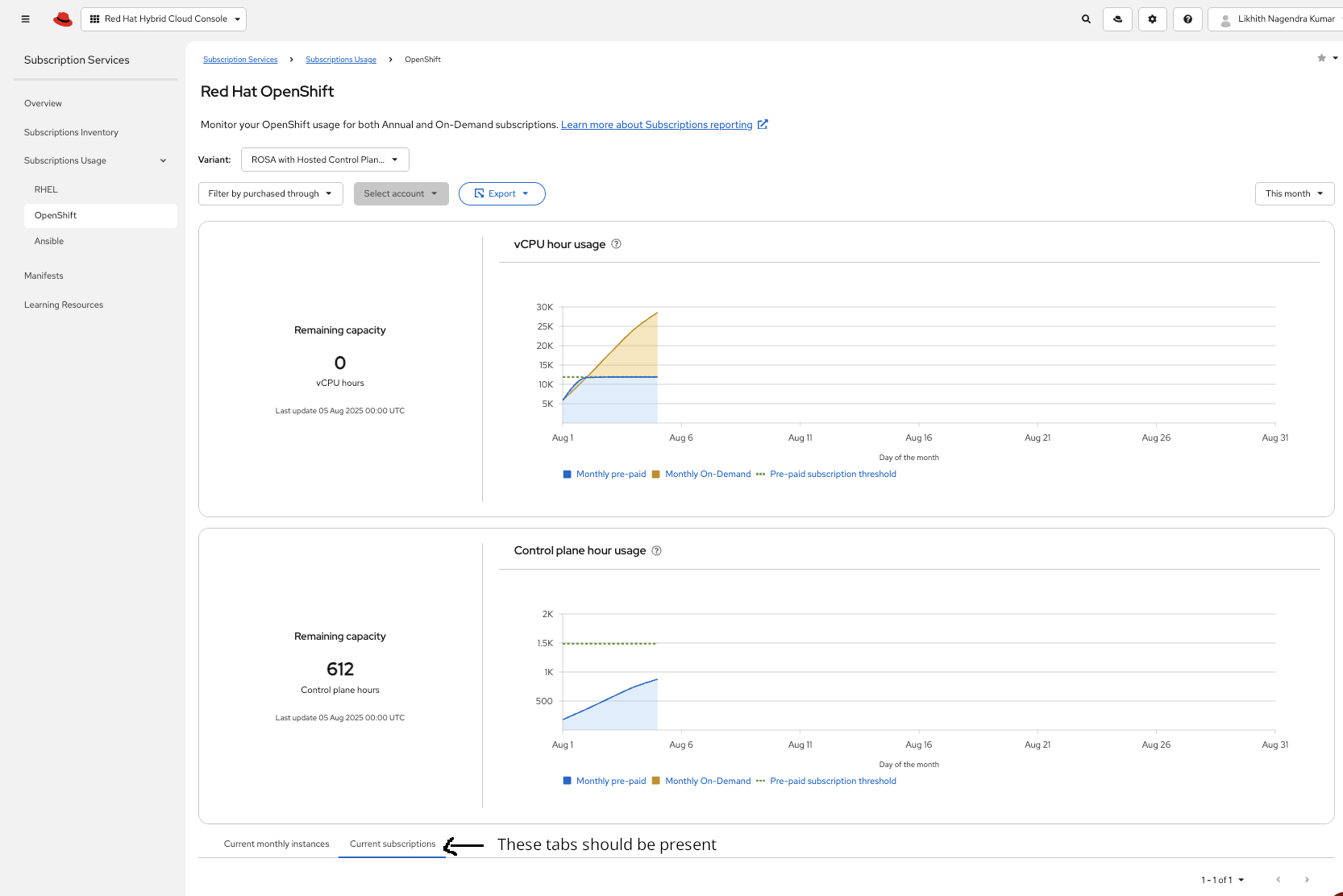Click the user avatar icon
The width and height of the screenshot is (1343, 896).
coord(1225,19)
